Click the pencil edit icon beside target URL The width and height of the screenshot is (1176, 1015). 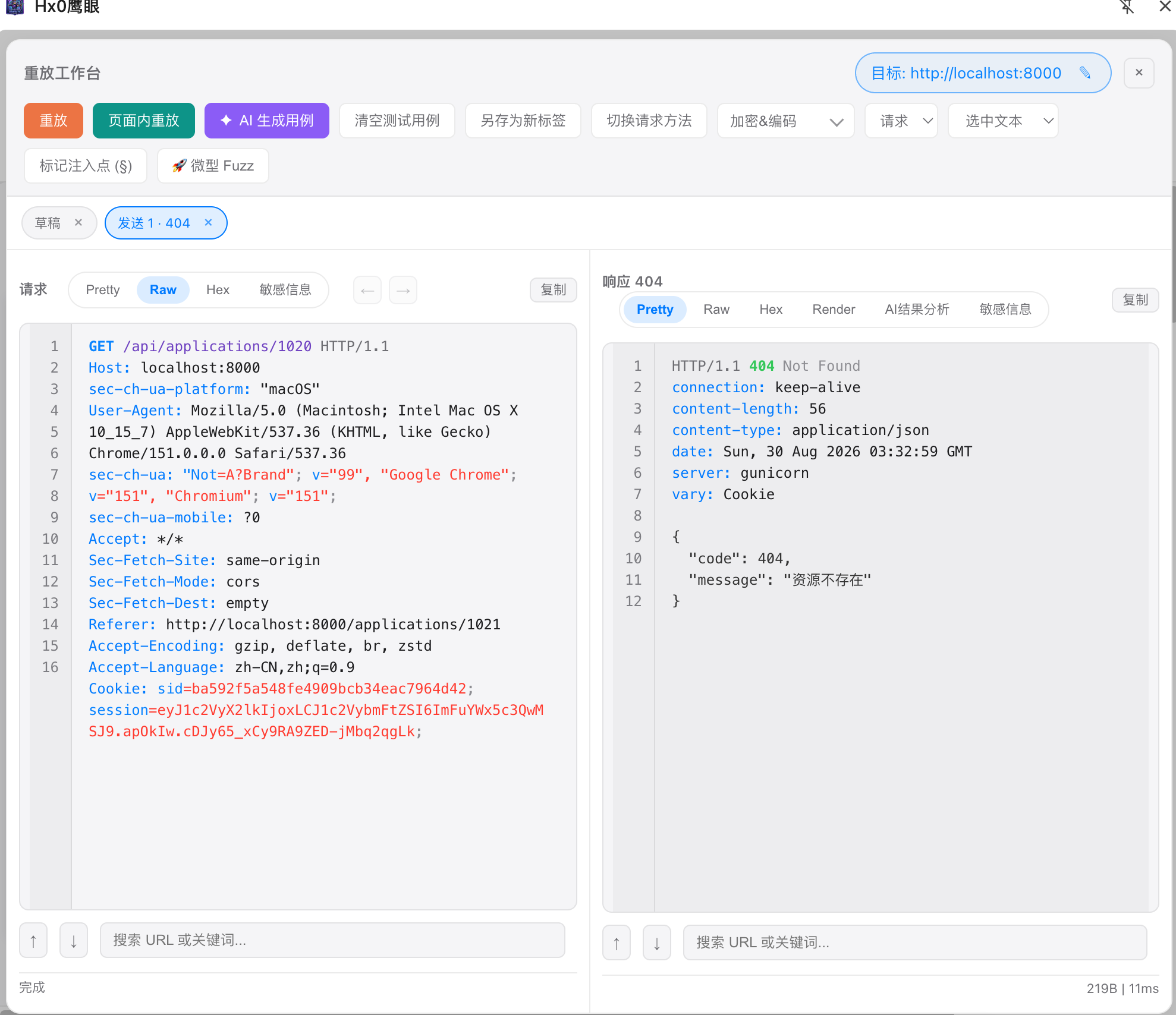pyautogui.click(x=1085, y=72)
